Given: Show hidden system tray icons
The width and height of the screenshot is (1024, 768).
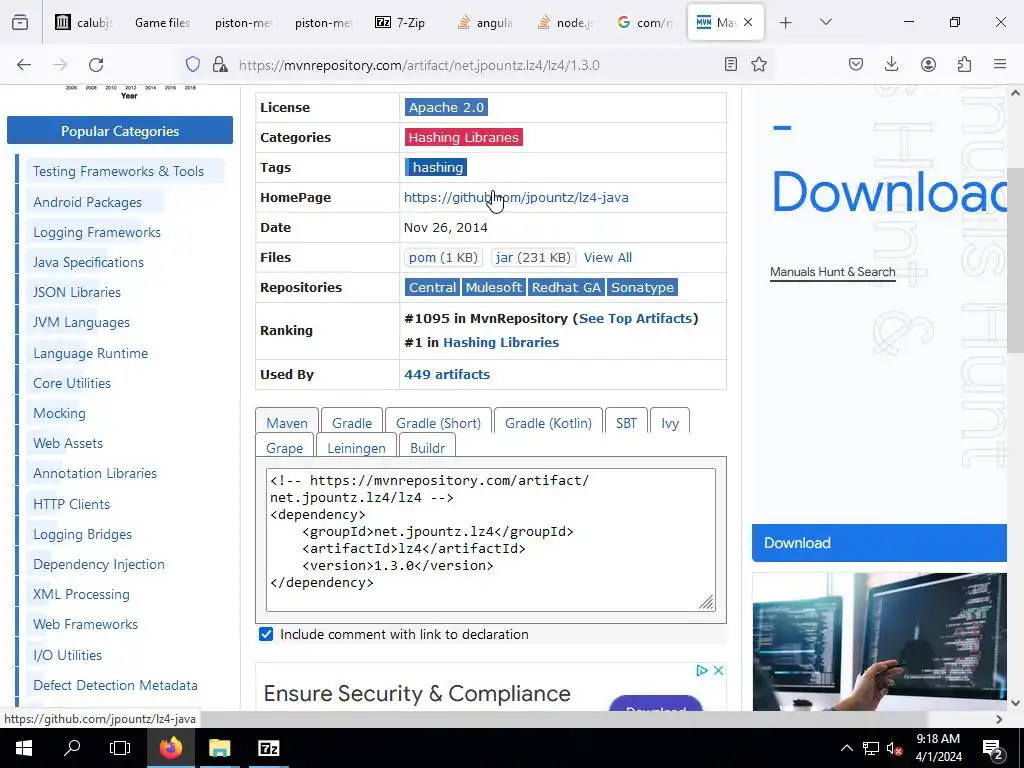Looking at the screenshot, I should (846, 748).
